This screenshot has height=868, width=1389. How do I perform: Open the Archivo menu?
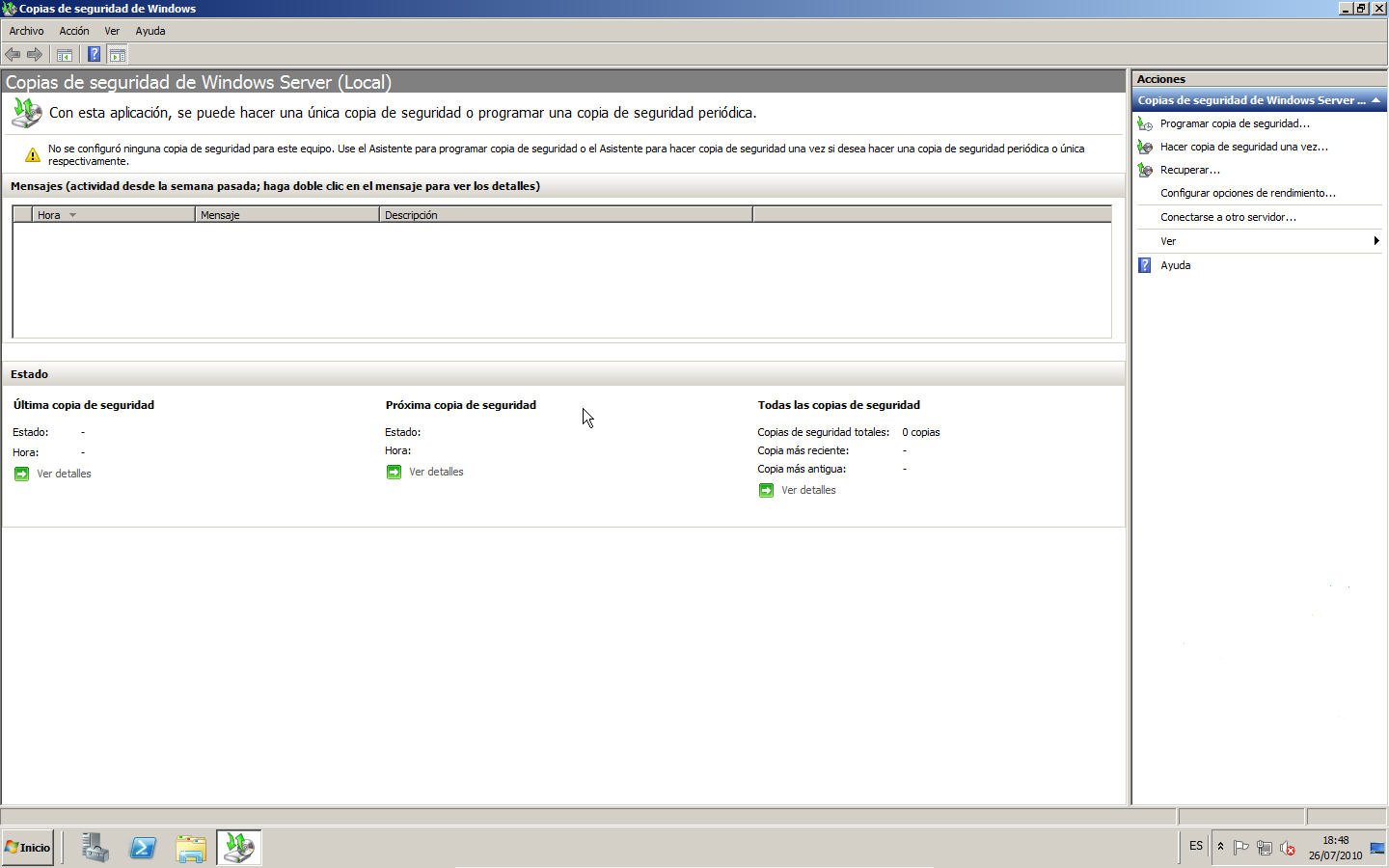[26, 31]
